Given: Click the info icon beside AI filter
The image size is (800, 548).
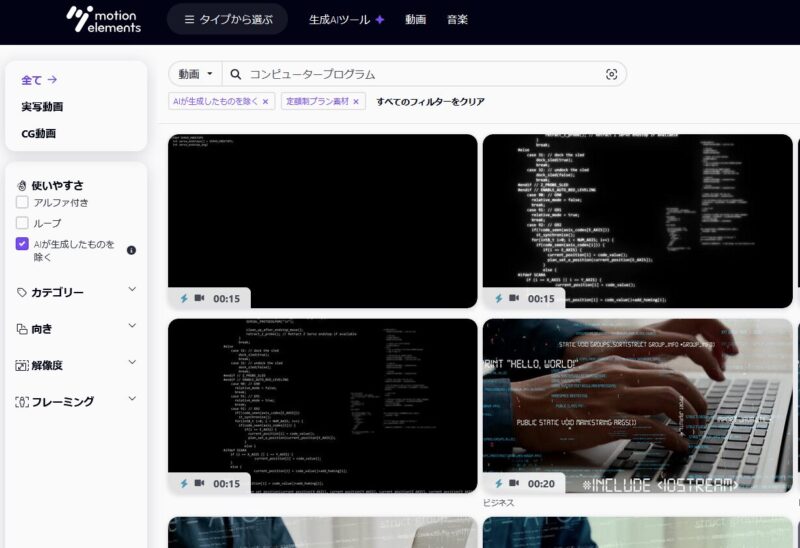Looking at the screenshot, I should click(131, 250).
